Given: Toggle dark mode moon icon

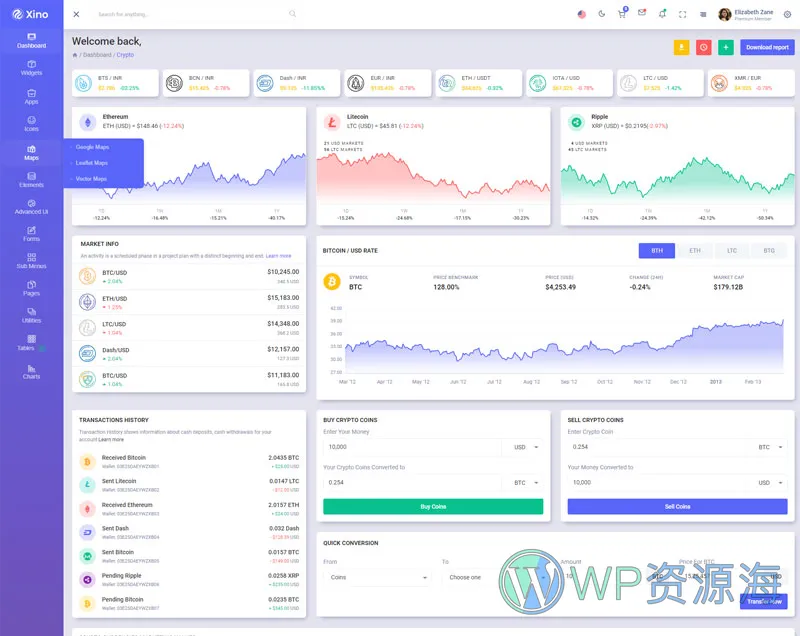Looking at the screenshot, I should [x=602, y=14].
